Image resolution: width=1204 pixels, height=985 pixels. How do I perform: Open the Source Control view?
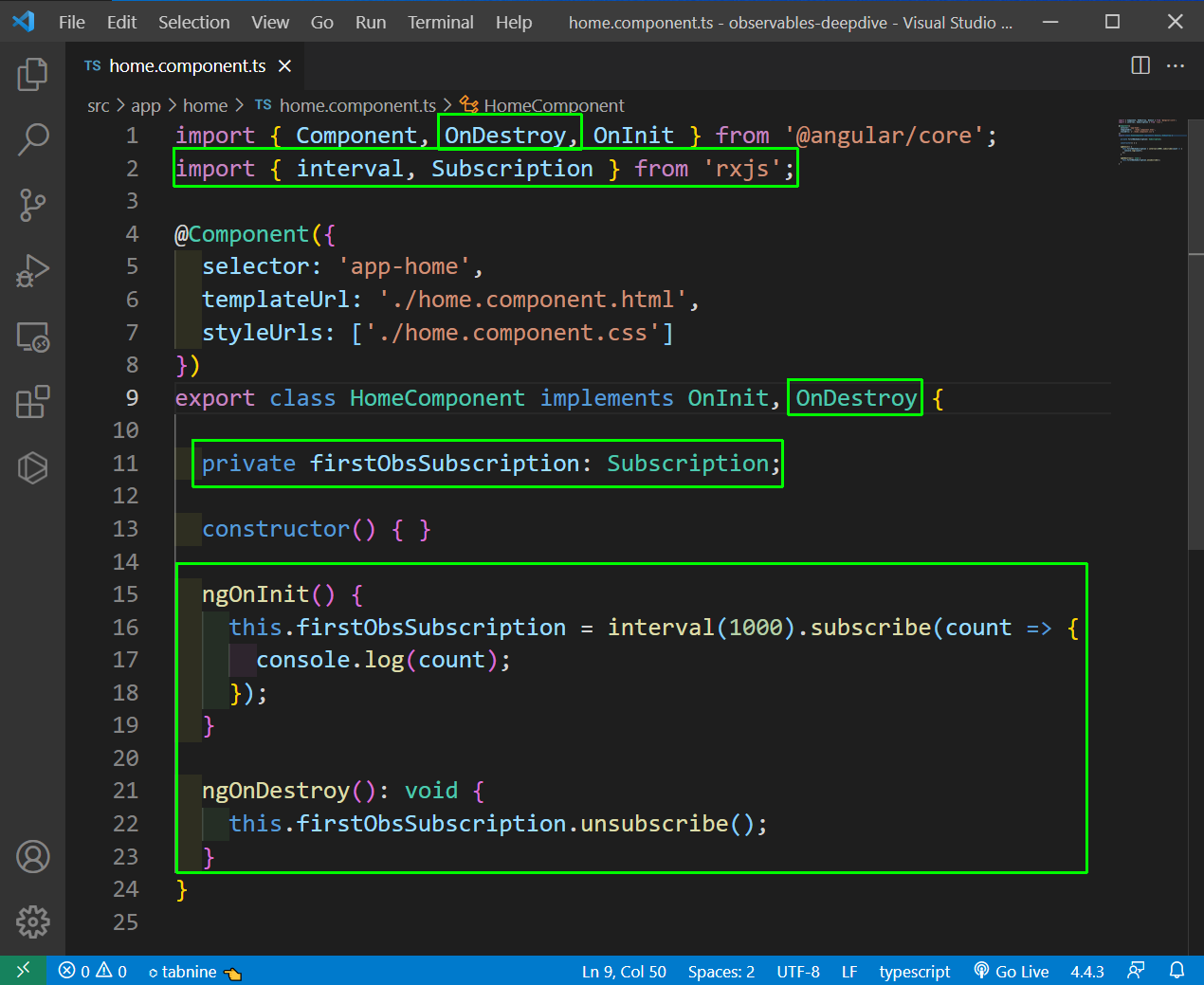(32, 205)
